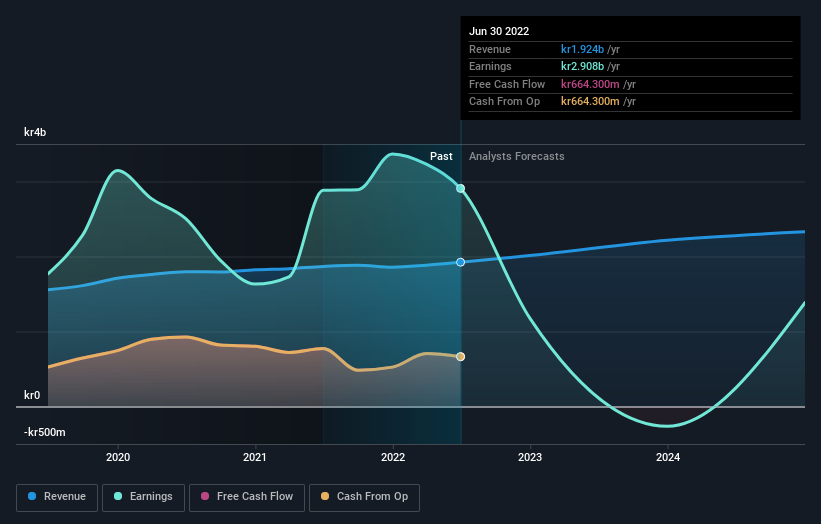Click the Past label on chart
The height and width of the screenshot is (524, 821).
(x=441, y=157)
